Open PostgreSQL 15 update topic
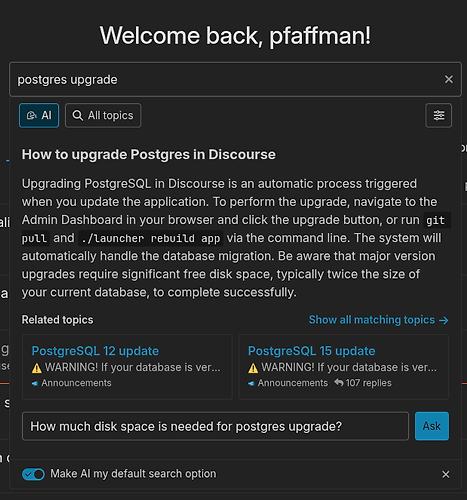 click(x=311, y=351)
